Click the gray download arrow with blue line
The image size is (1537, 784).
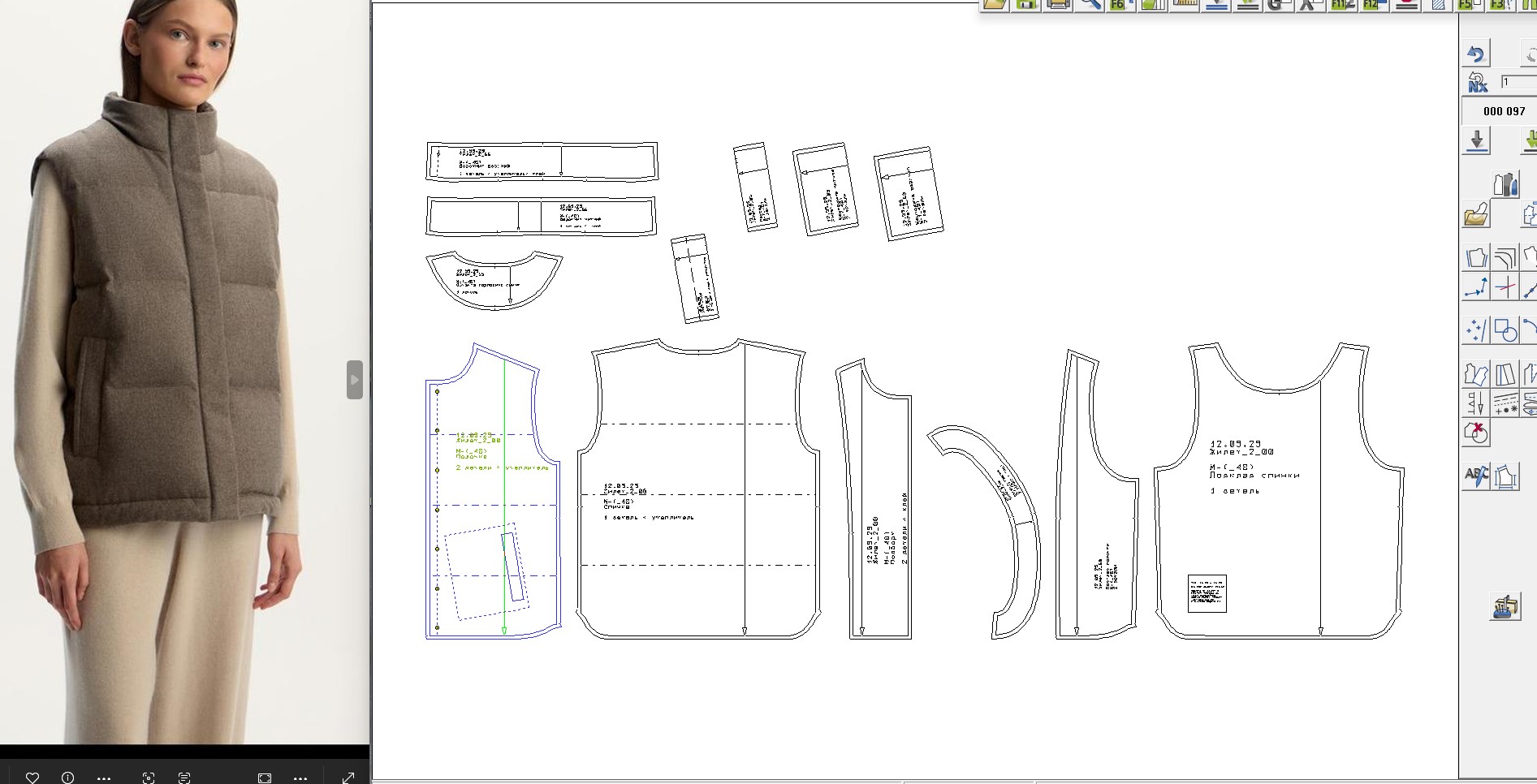[1476, 140]
